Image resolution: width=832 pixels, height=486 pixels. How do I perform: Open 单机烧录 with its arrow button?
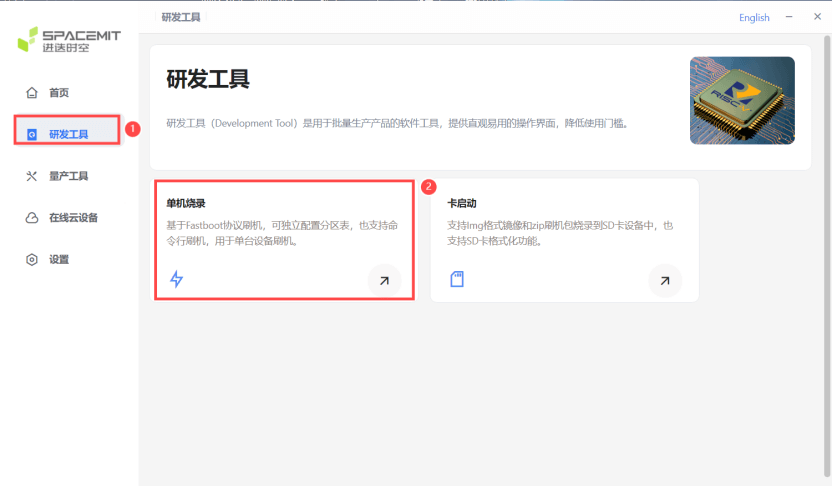coord(384,281)
